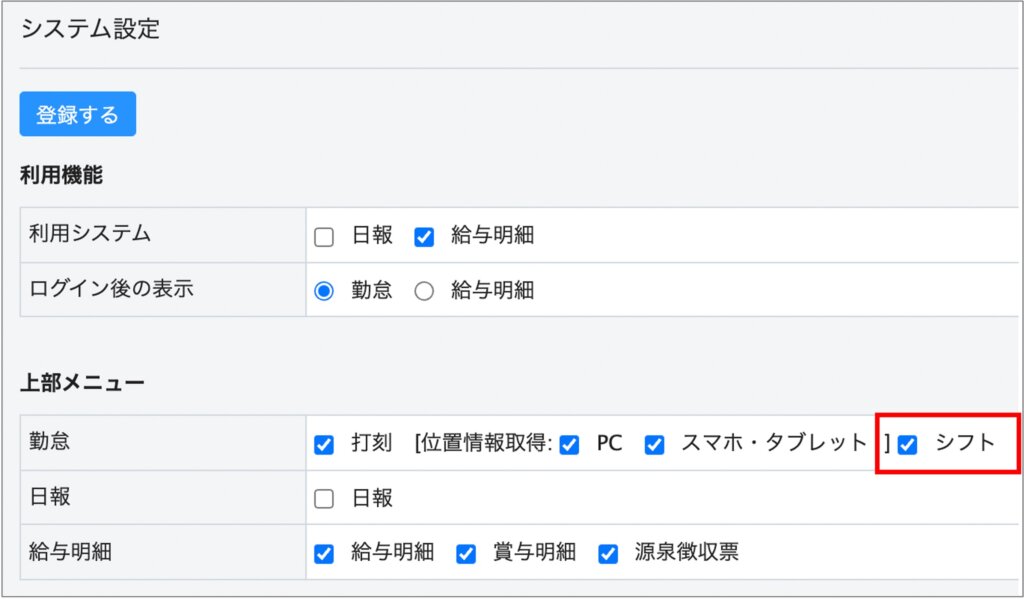The width and height of the screenshot is (1024, 599).
Task: Enable 日報 checkbox in 利用システム row
Action: (324, 237)
